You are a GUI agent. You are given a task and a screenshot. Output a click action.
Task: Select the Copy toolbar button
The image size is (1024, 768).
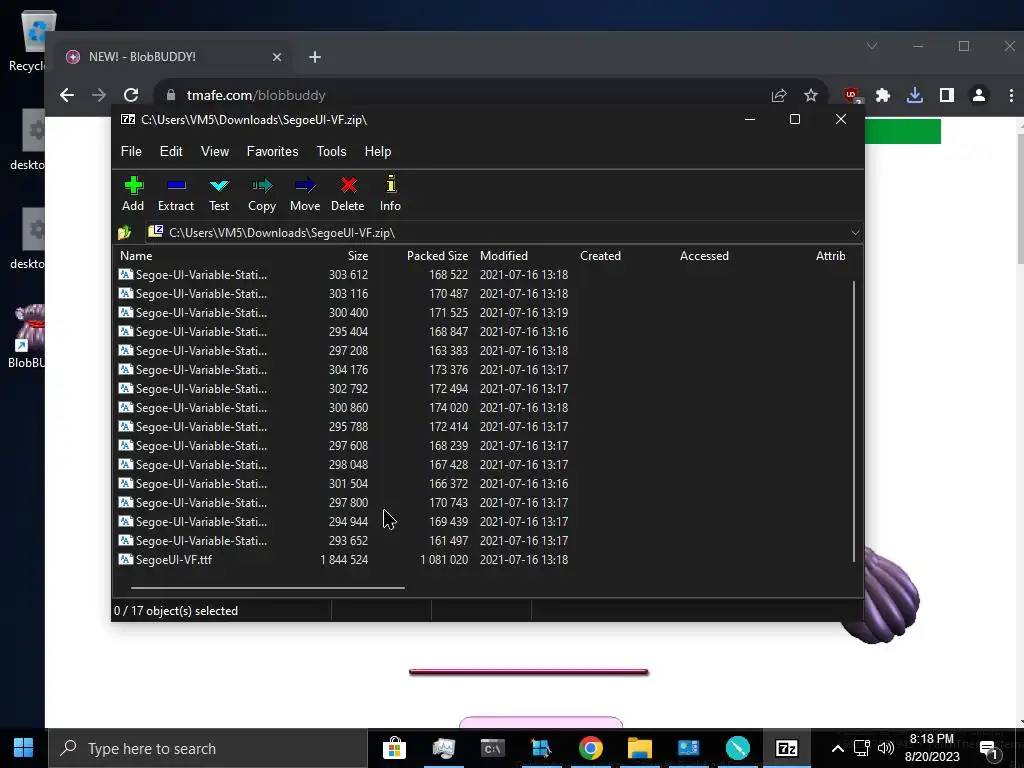[x=262, y=194]
